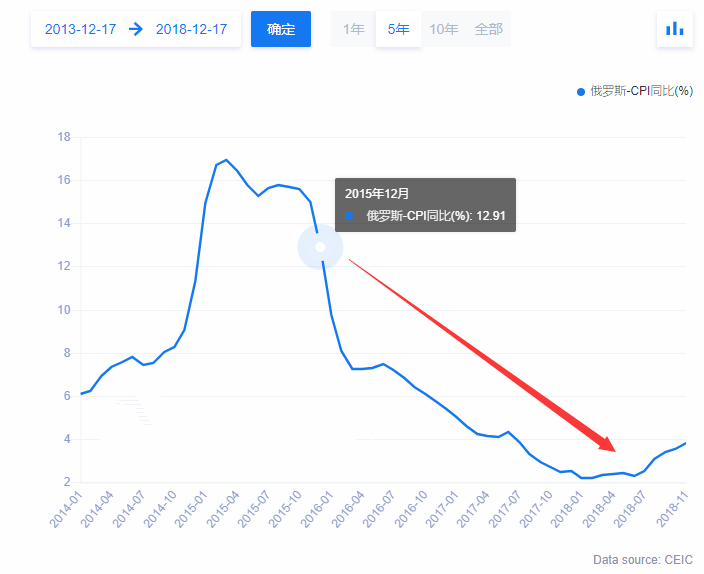Viewport: 704px width, 574px height.
Task: Open the start date field 2013-12-17
Action: [80, 29]
